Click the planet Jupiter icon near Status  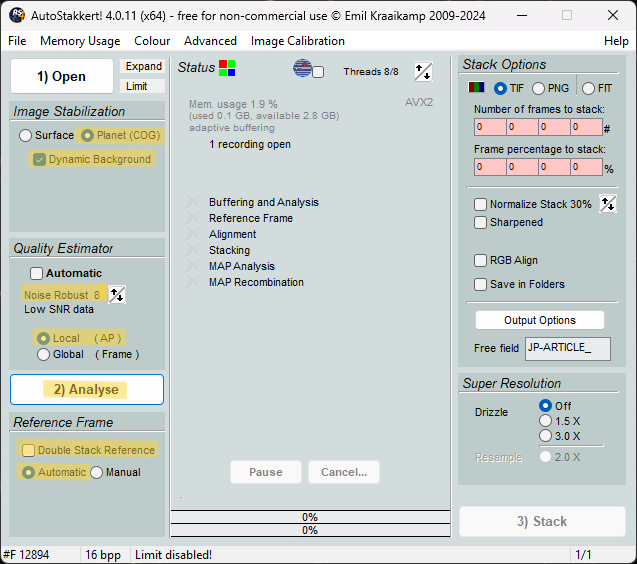coord(303,68)
